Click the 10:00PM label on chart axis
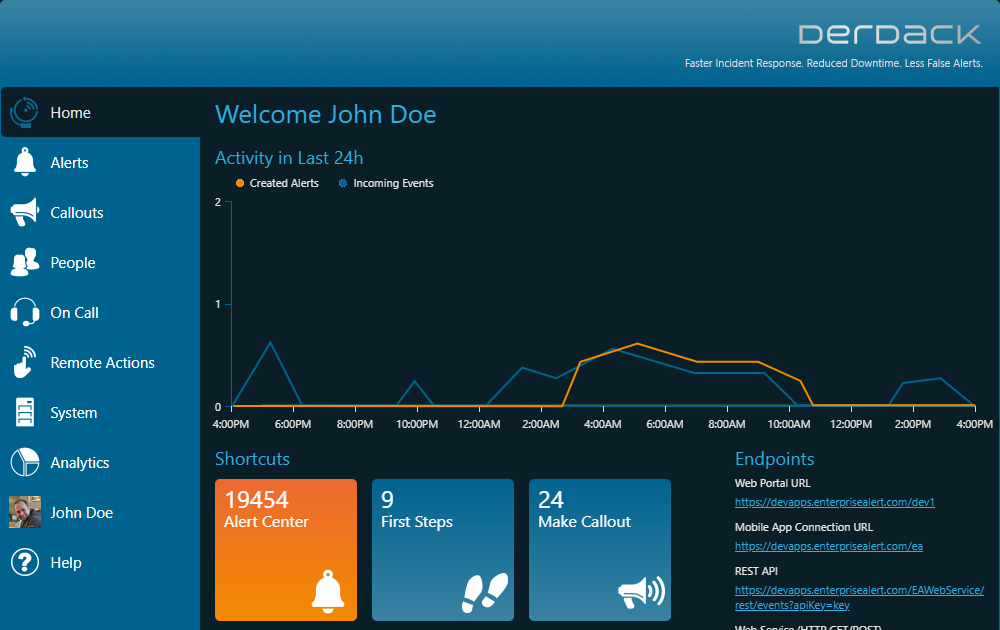This screenshot has height=630, width=1000. click(416, 424)
